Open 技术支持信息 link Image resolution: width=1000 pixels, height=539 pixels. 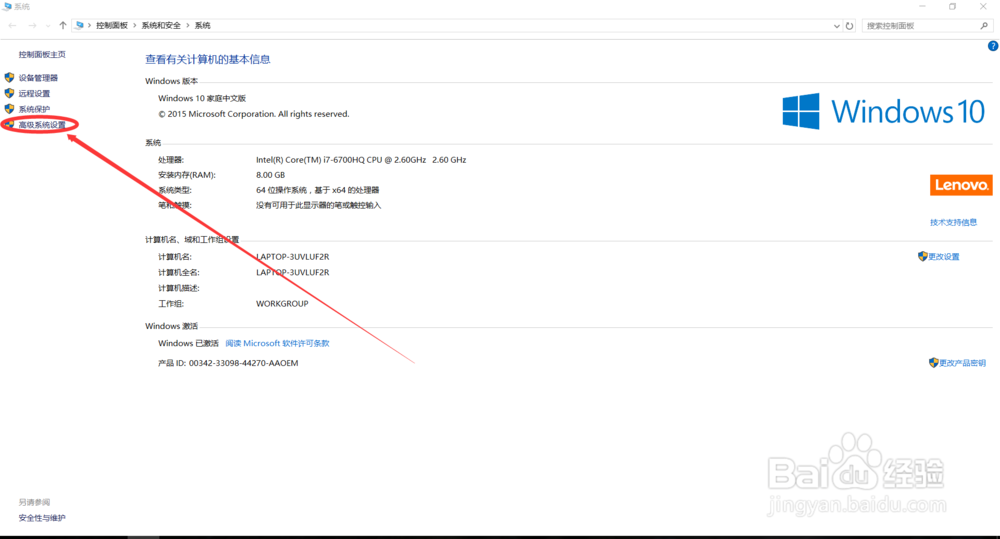pos(953,222)
